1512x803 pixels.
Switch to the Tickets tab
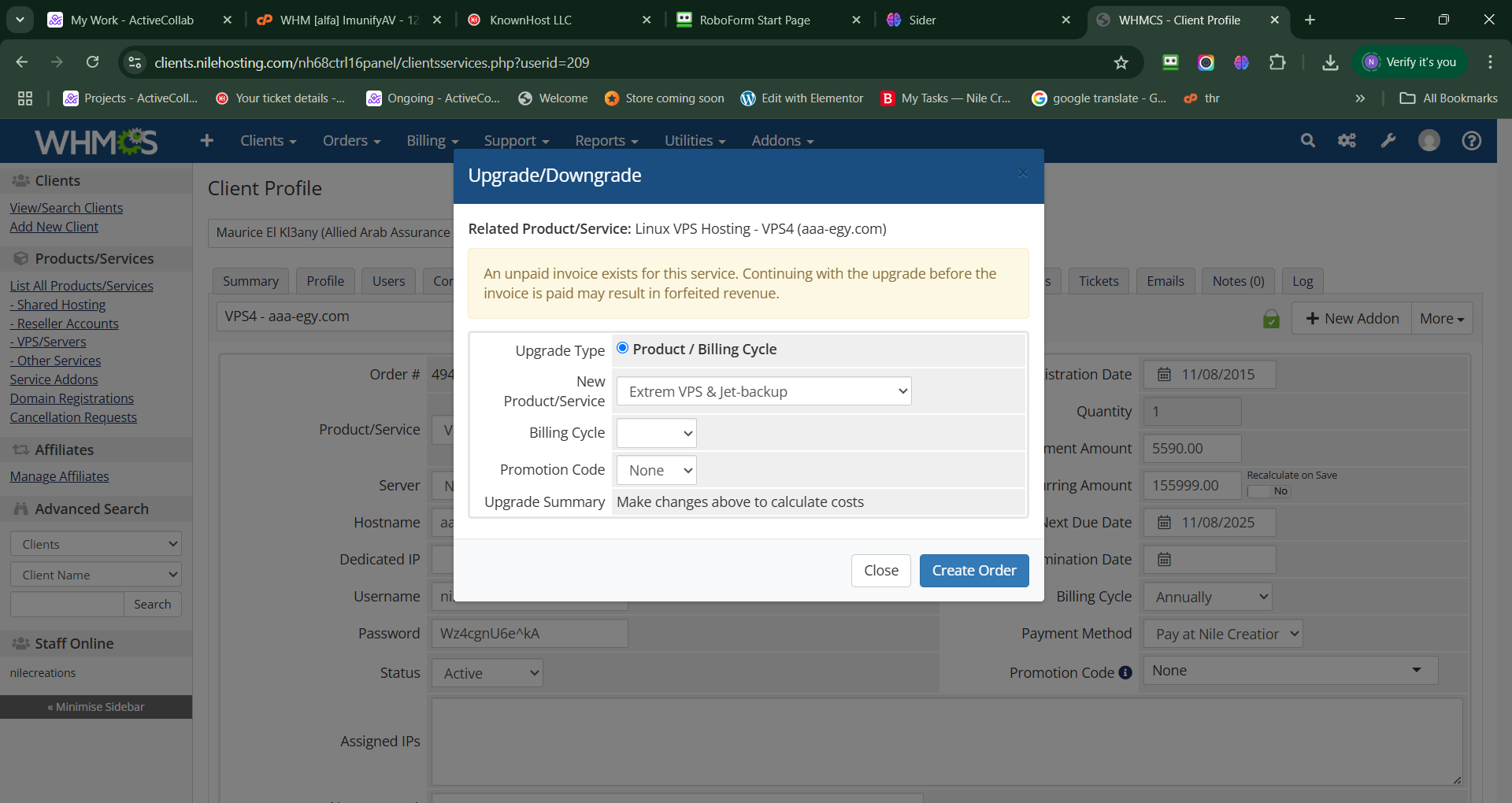(1099, 281)
